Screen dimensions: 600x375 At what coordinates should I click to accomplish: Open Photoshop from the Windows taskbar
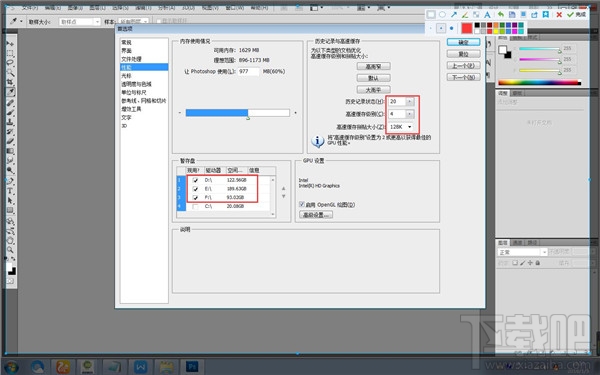pyautogui.click(x=192, y=367)
